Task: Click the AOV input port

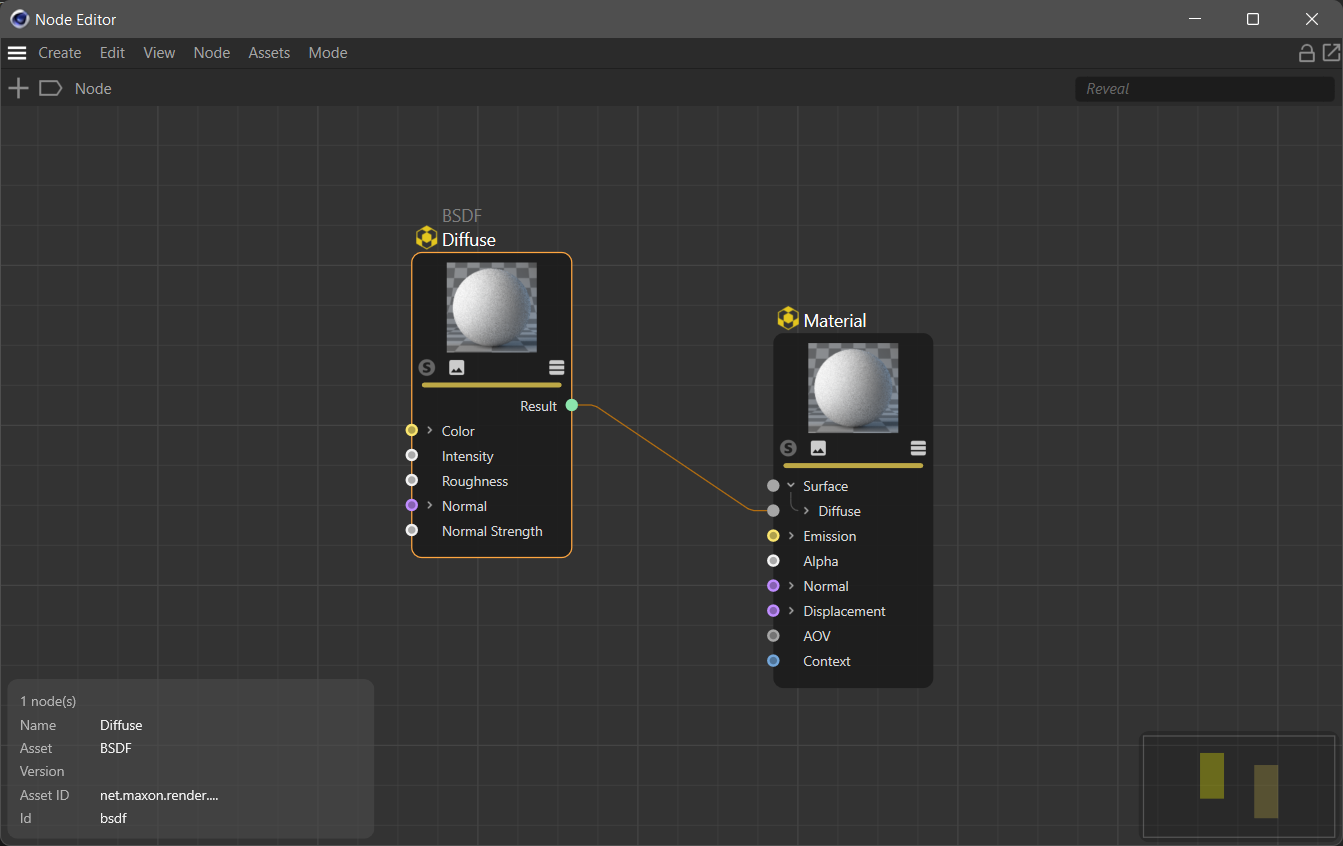Action: (x=773, y=636)
